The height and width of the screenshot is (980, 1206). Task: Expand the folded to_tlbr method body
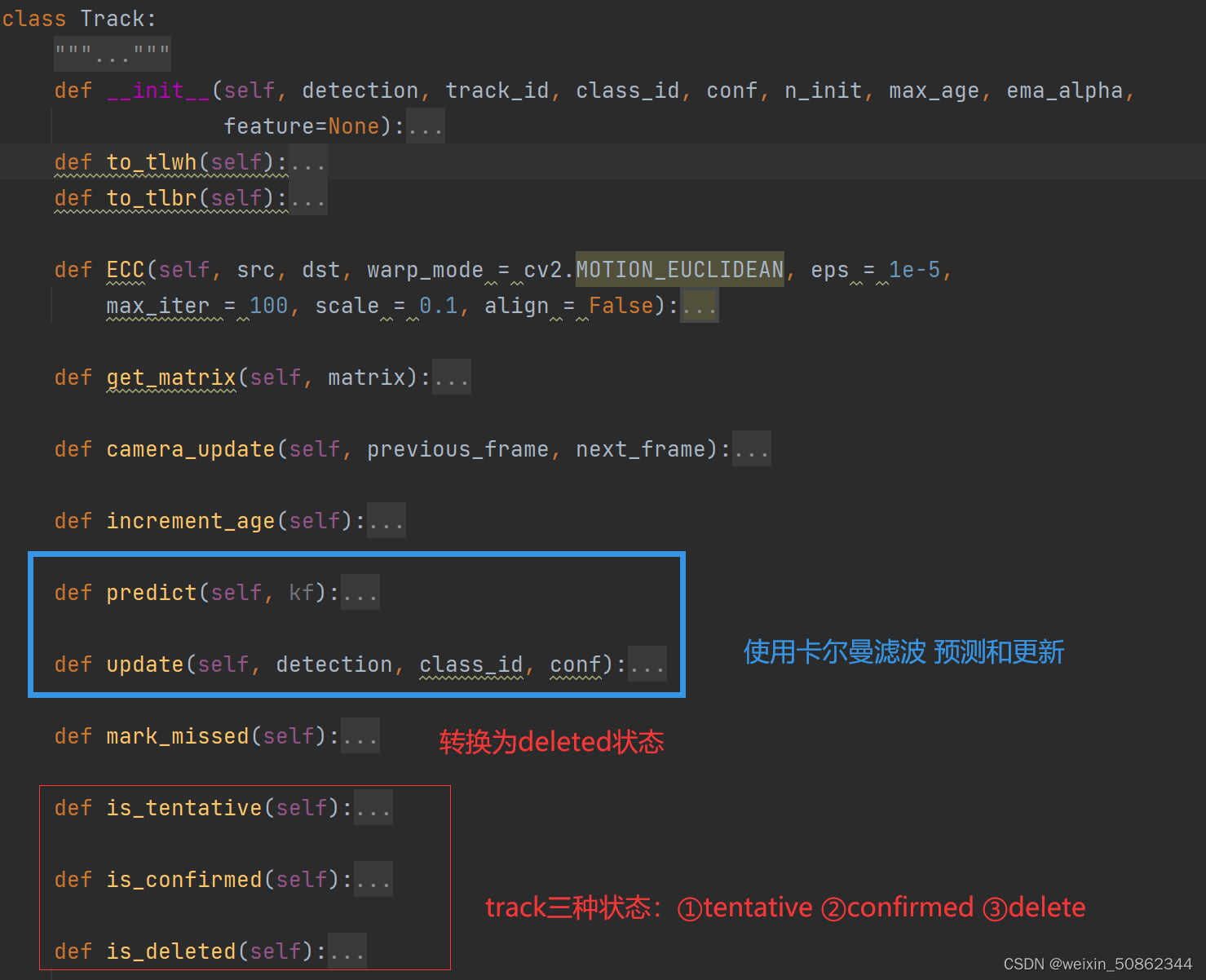coord(307,197)
